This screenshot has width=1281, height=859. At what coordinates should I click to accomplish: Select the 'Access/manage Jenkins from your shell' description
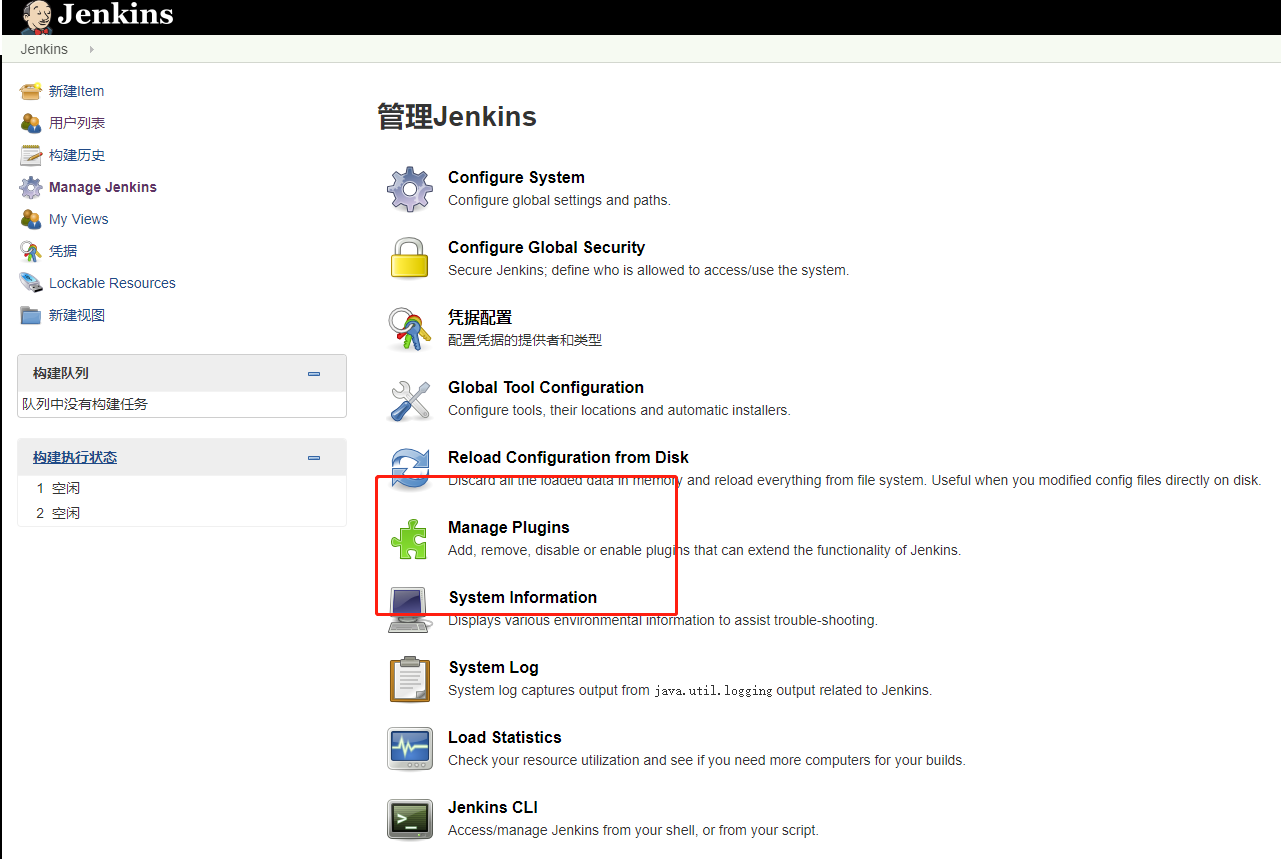tap(633, 830)
